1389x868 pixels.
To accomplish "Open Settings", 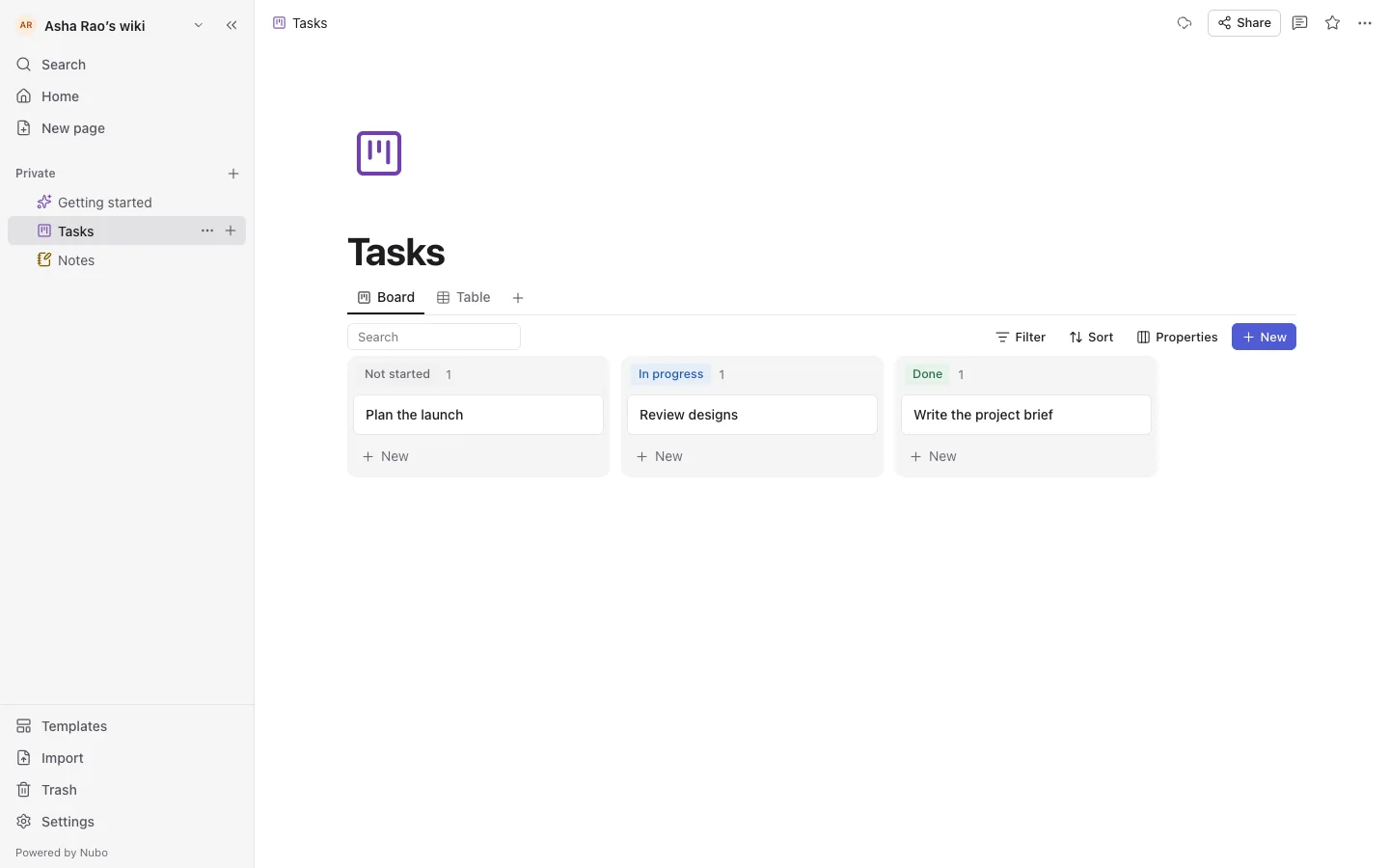I will pyautogui.click(x=126, y=822).
